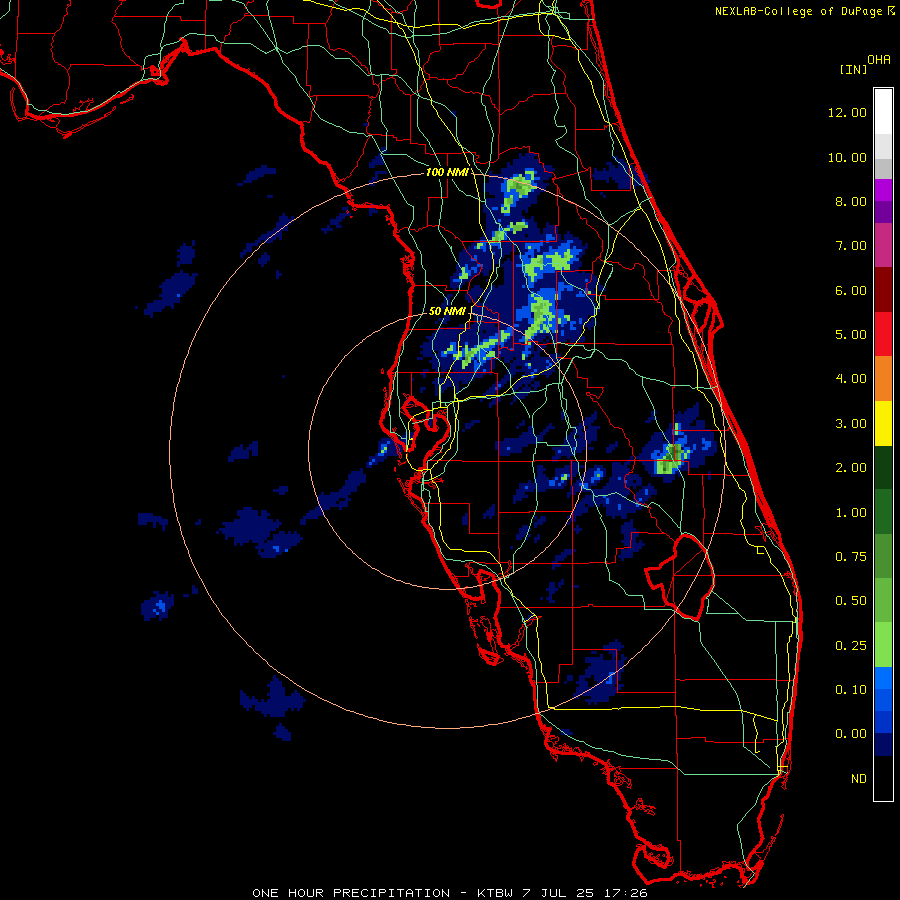
Task: Click the ND legend label
Action: point(859,779)
